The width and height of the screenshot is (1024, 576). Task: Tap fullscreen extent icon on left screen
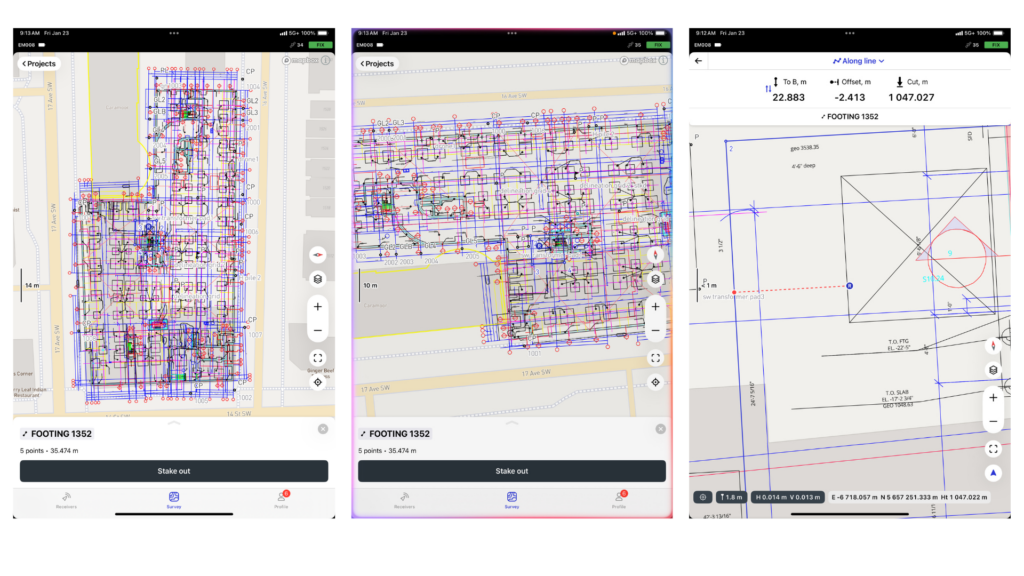317,358
